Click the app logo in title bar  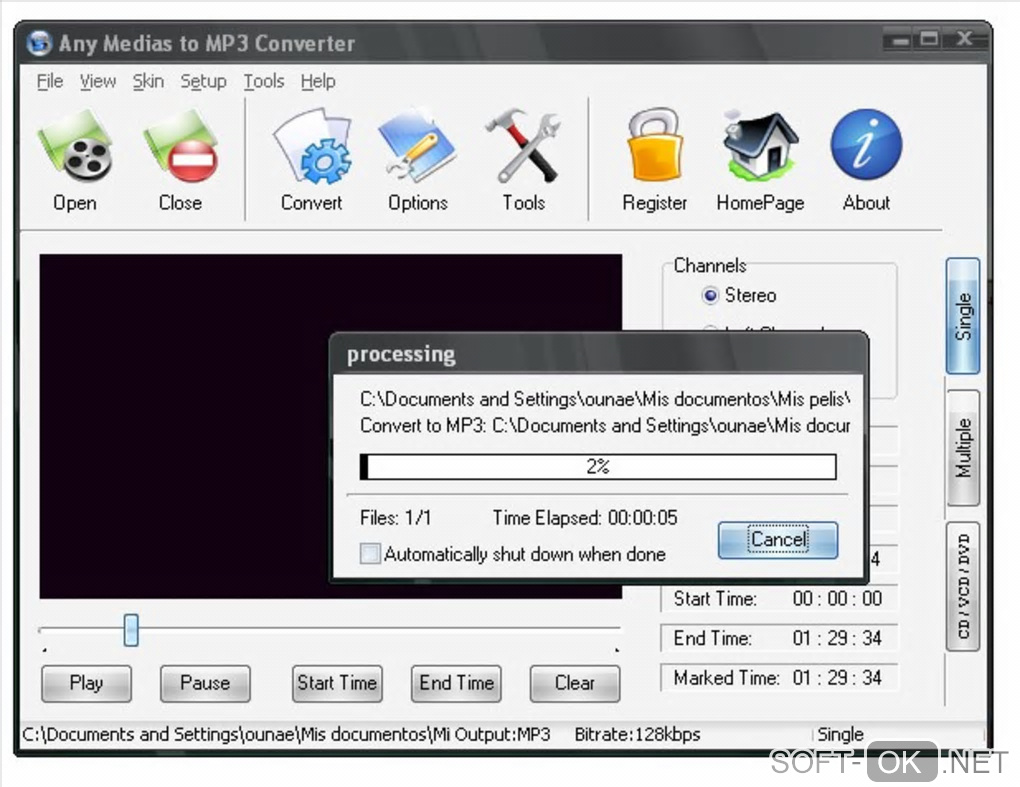coord(39,44)
